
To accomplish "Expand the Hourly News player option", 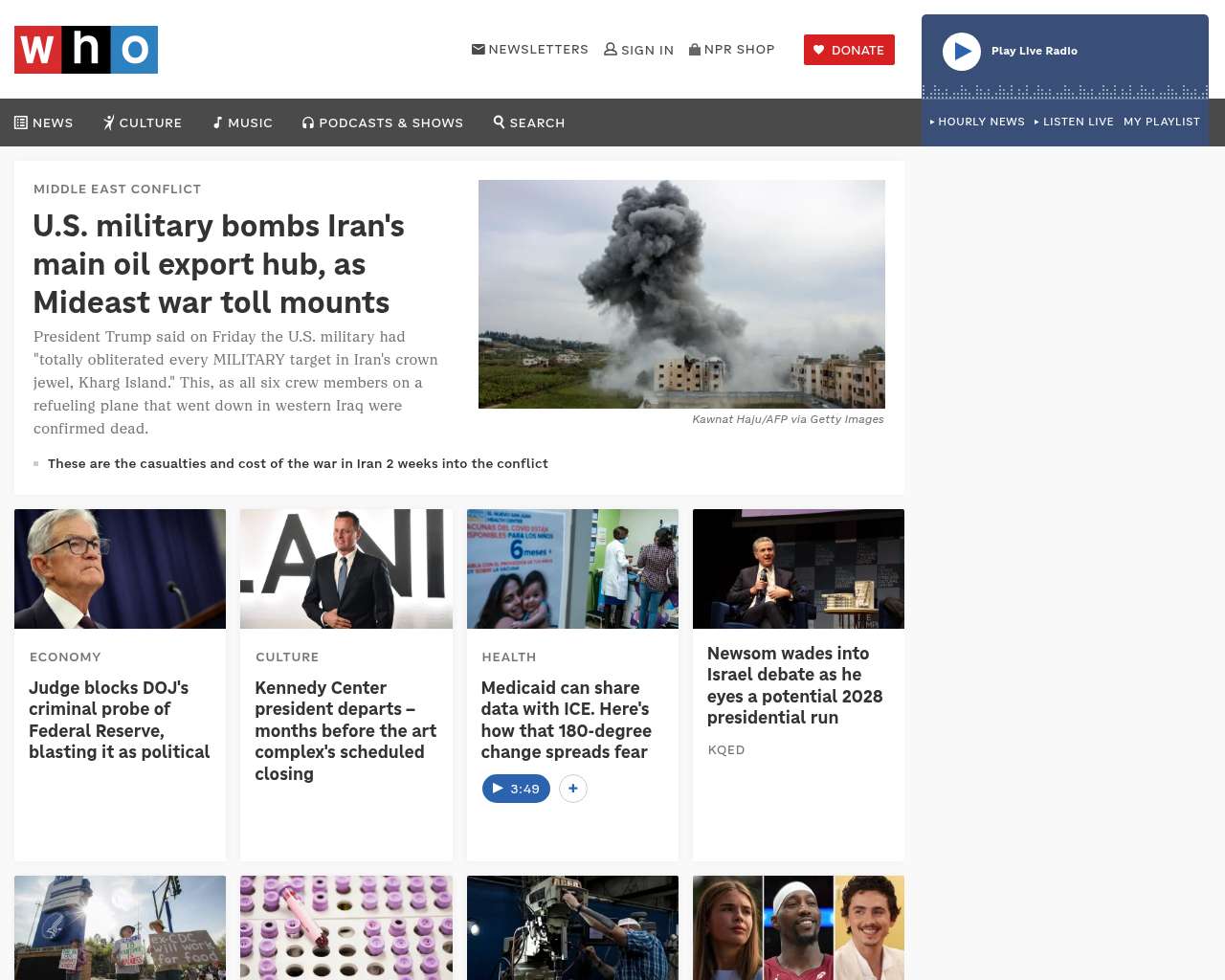I will pyautogui.click(x=977, y=122).
